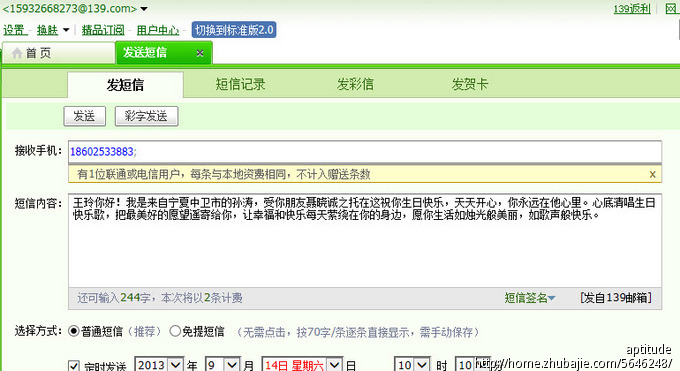This screenshot has height=371, width=680.
Task: Open the 精品订阅 link
Action: pos(103,30)
